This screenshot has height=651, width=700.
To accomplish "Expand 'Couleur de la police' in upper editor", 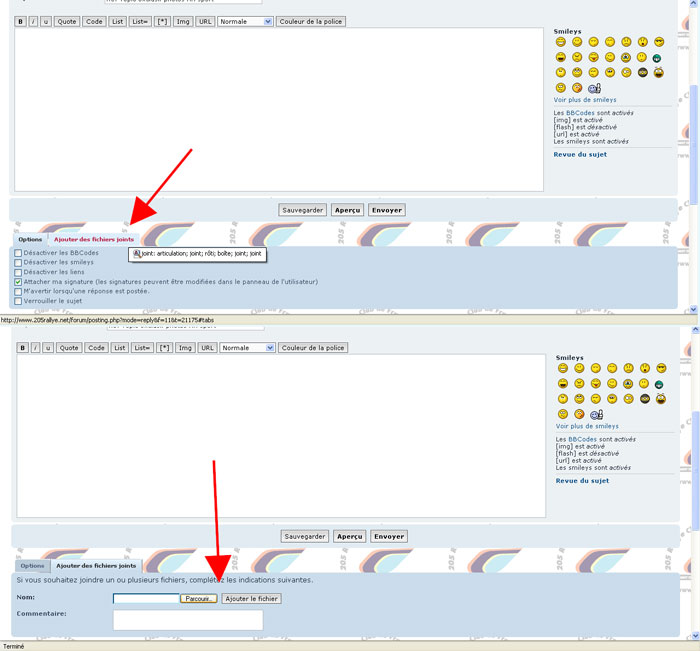I will tap(311, 21).
